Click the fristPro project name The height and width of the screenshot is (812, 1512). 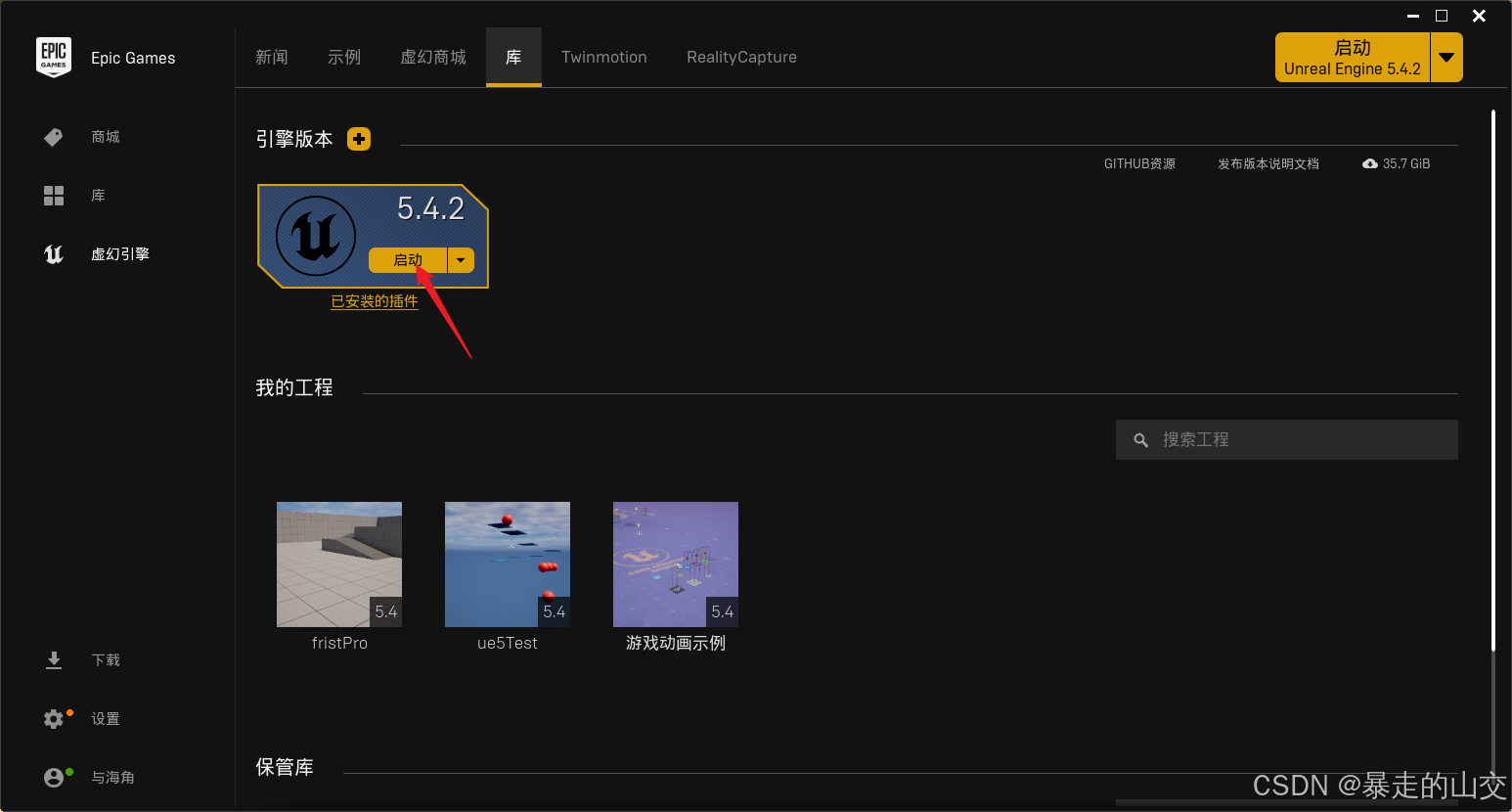pos(339,643)
